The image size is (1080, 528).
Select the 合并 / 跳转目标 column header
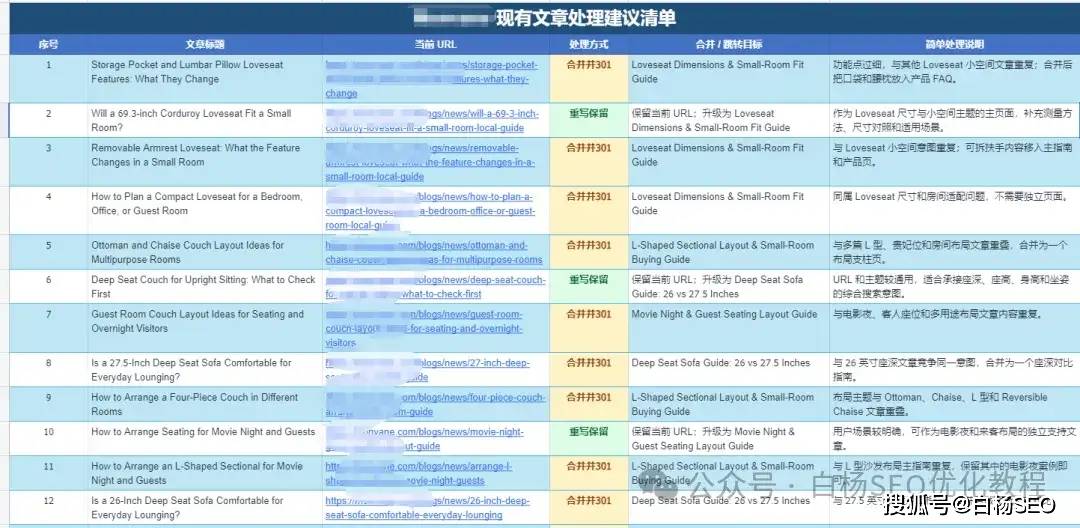click(729, 44)
